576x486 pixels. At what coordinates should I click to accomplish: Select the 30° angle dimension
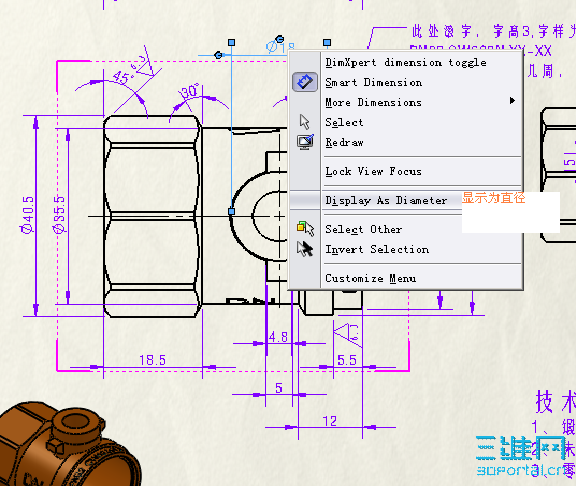point(190,91)
